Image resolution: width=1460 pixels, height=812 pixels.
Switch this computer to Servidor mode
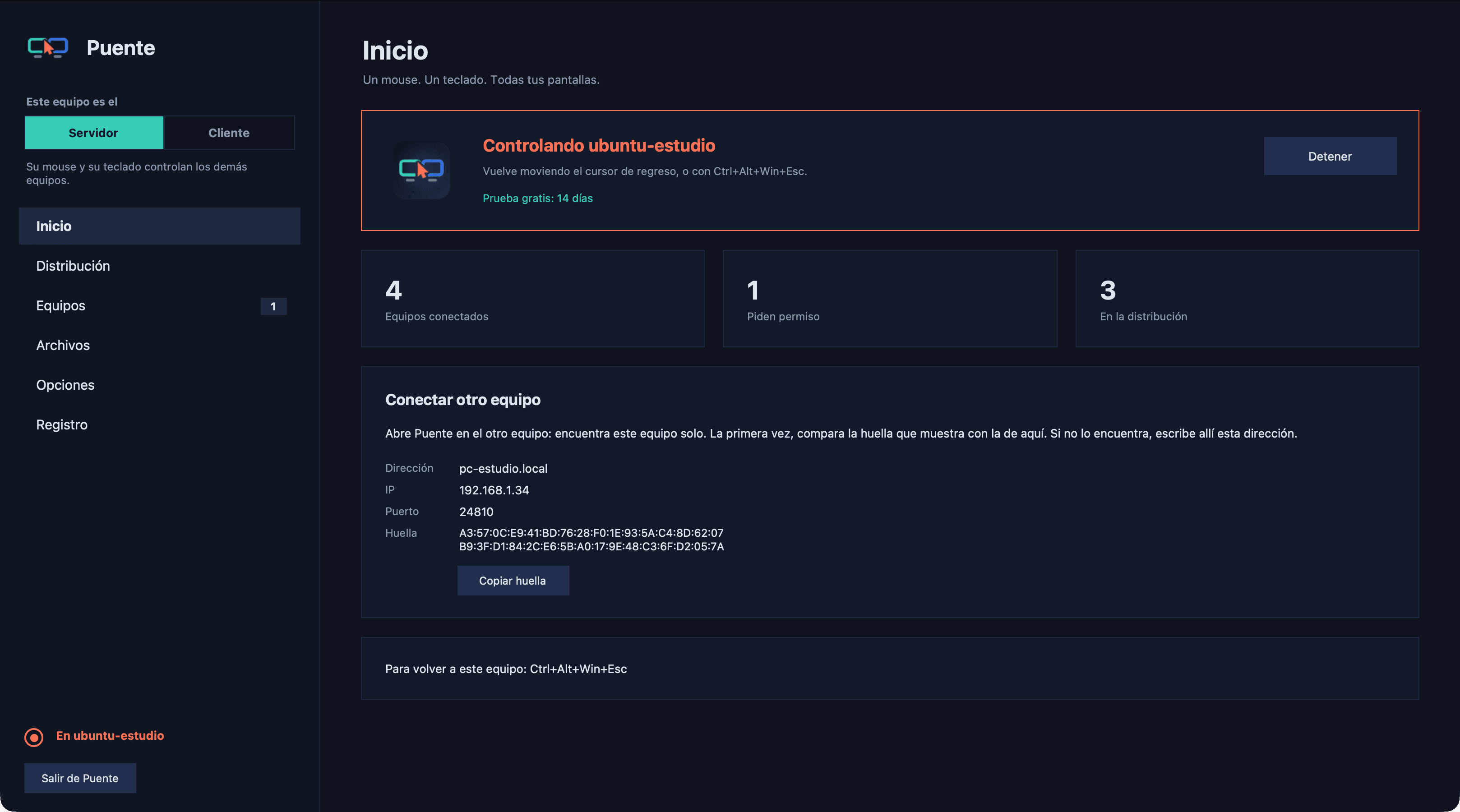[x=94, y=133]
